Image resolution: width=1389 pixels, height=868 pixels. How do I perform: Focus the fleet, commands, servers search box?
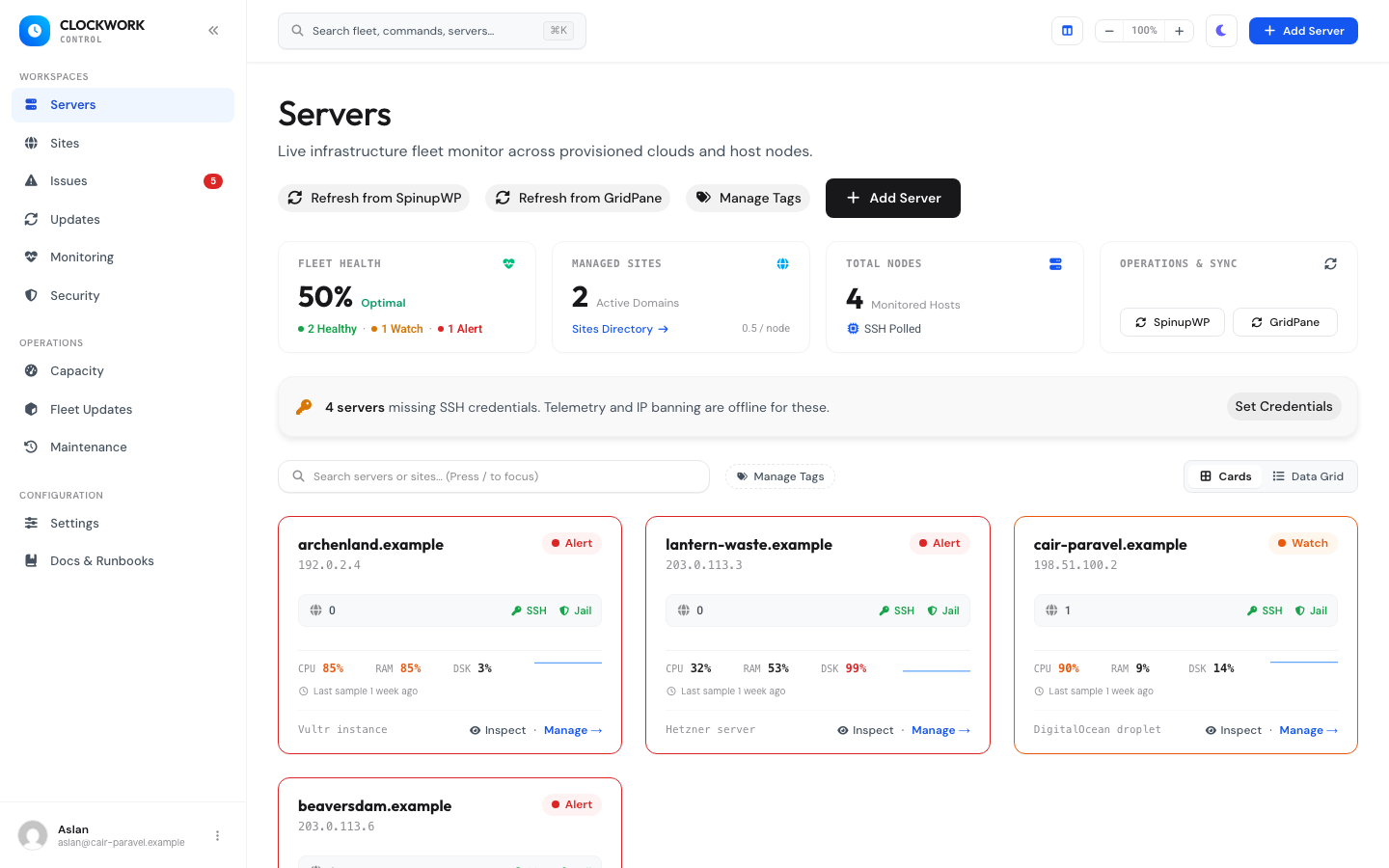432,31
